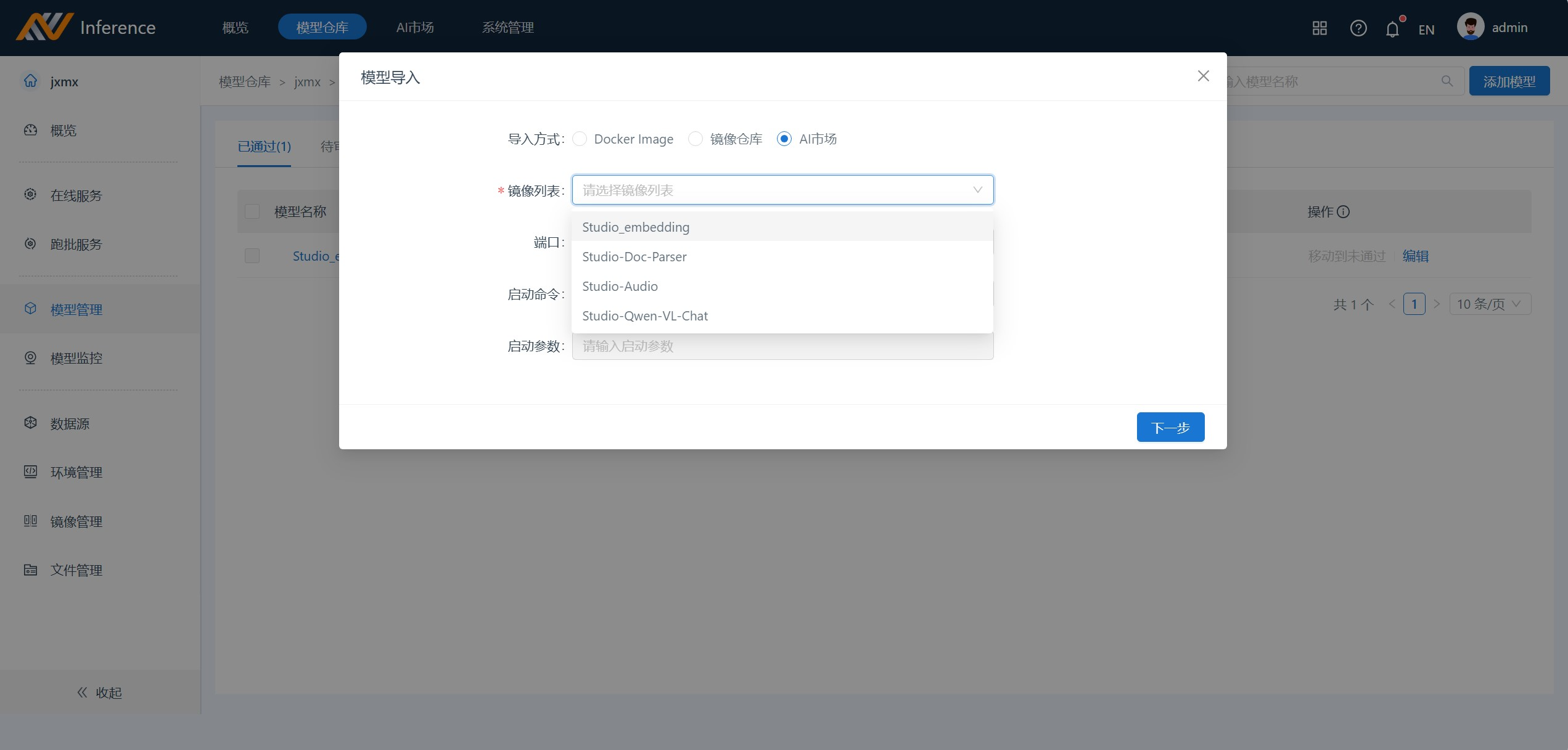Click the search magnifier icon

click(1447, 81)
